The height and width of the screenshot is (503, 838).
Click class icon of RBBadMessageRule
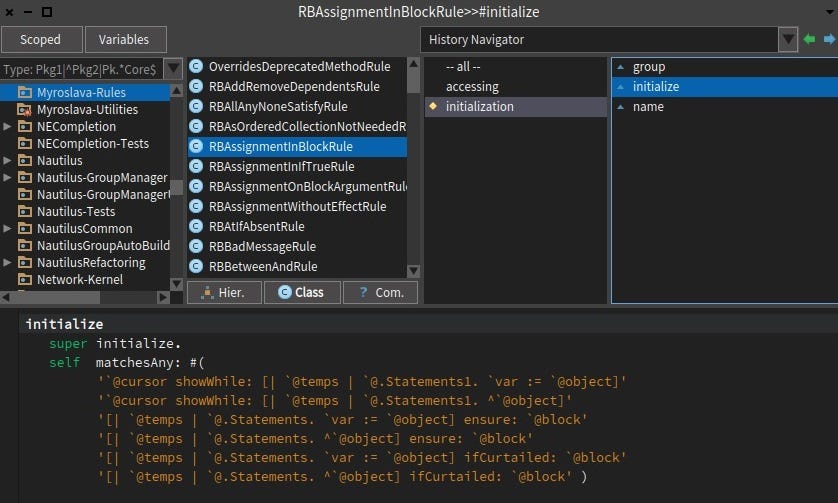point(196,246)
